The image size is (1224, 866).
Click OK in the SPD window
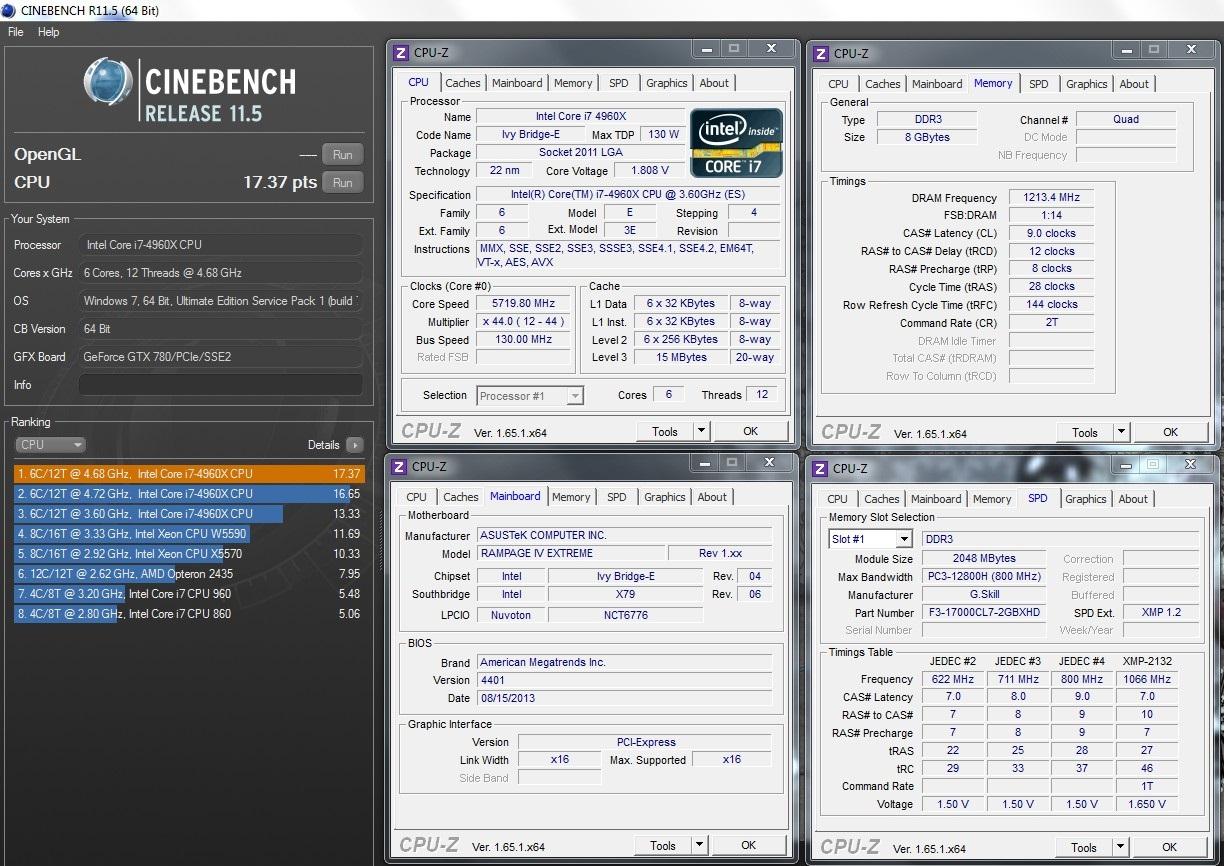1169,848
